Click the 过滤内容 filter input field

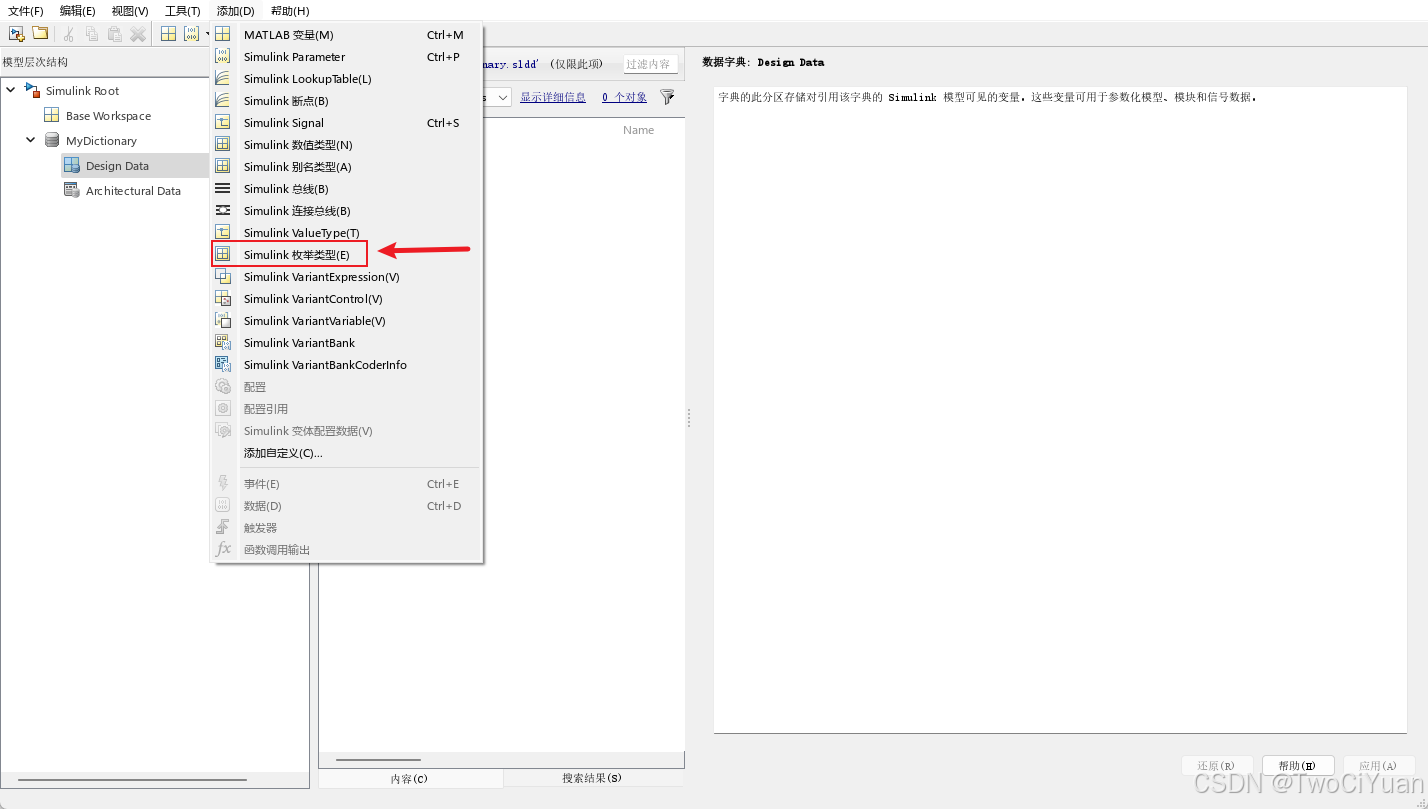click(650, 64)
